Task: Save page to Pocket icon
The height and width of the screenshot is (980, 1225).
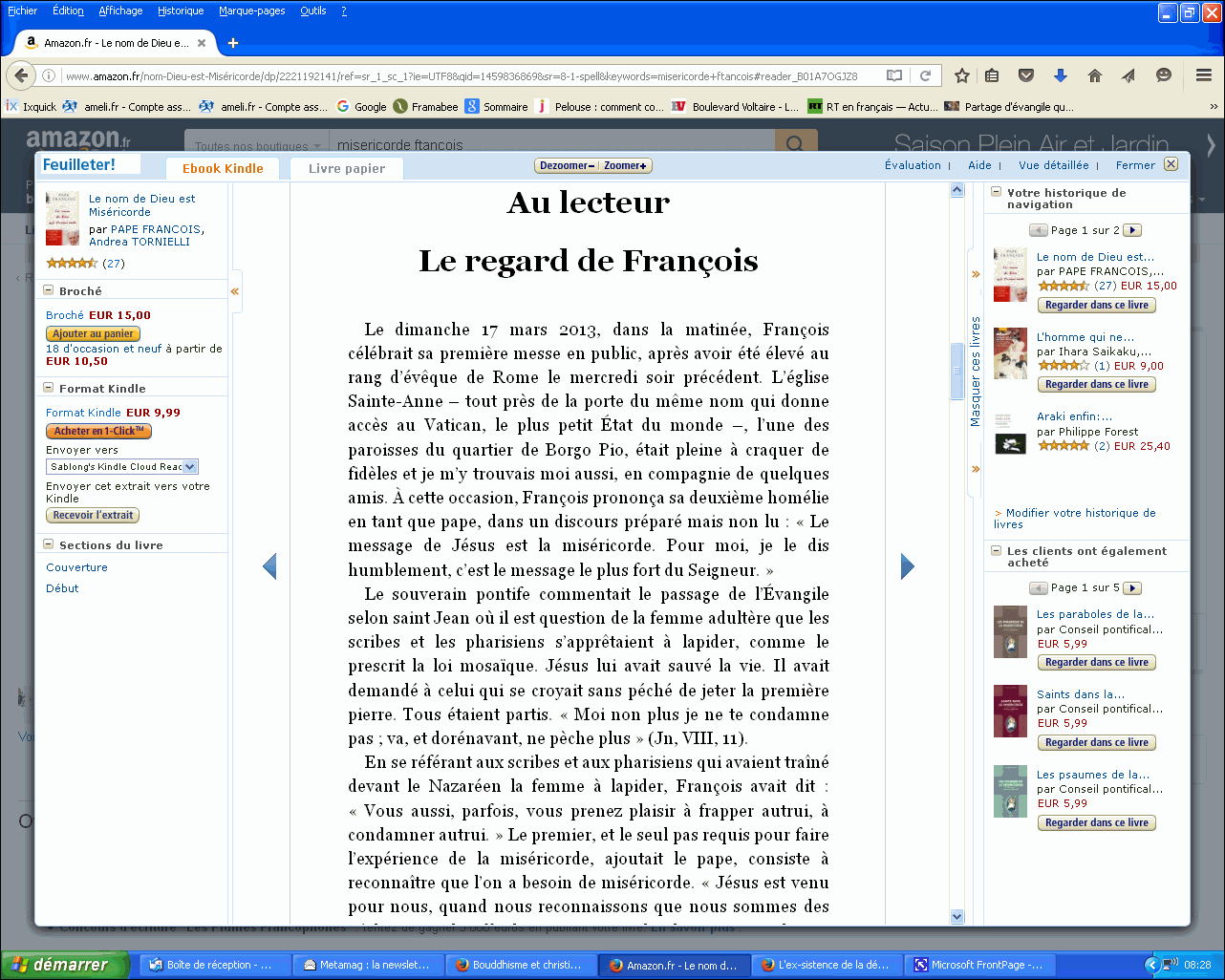Action: (1026, 75)
